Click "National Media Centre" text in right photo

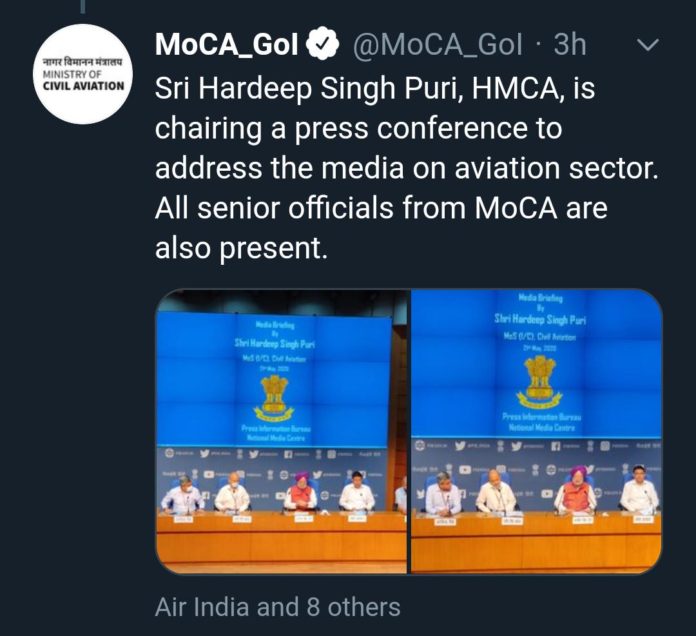pyautogui.click(x=540, y=427)
